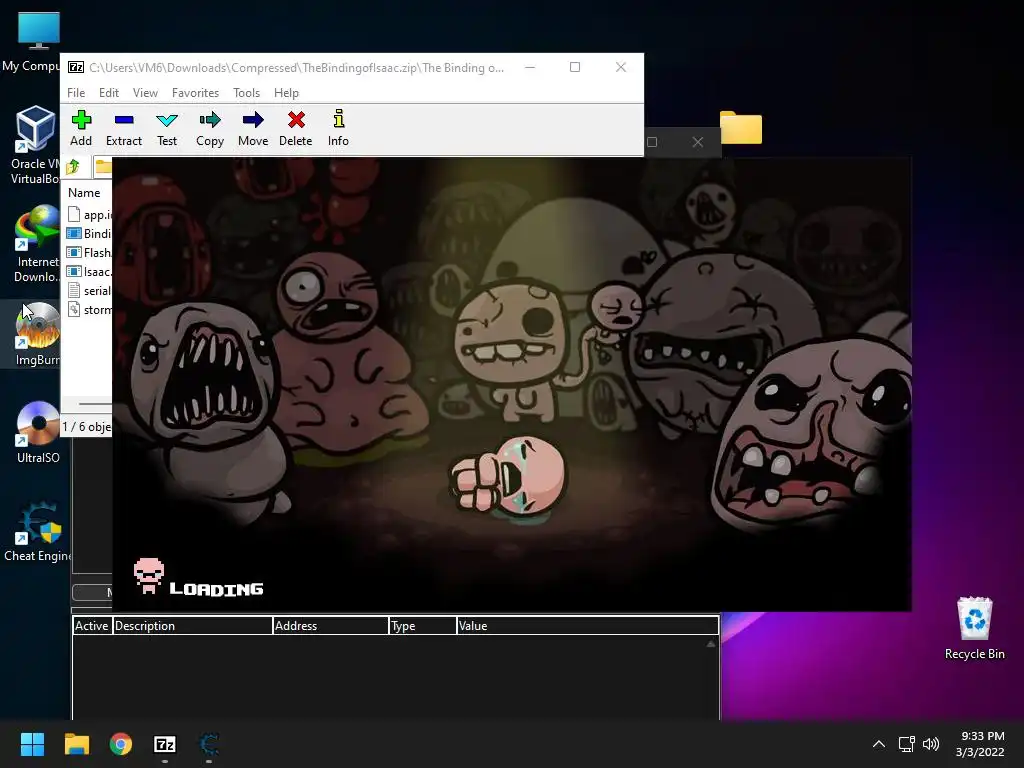Open the Help menu

point(286,93)
